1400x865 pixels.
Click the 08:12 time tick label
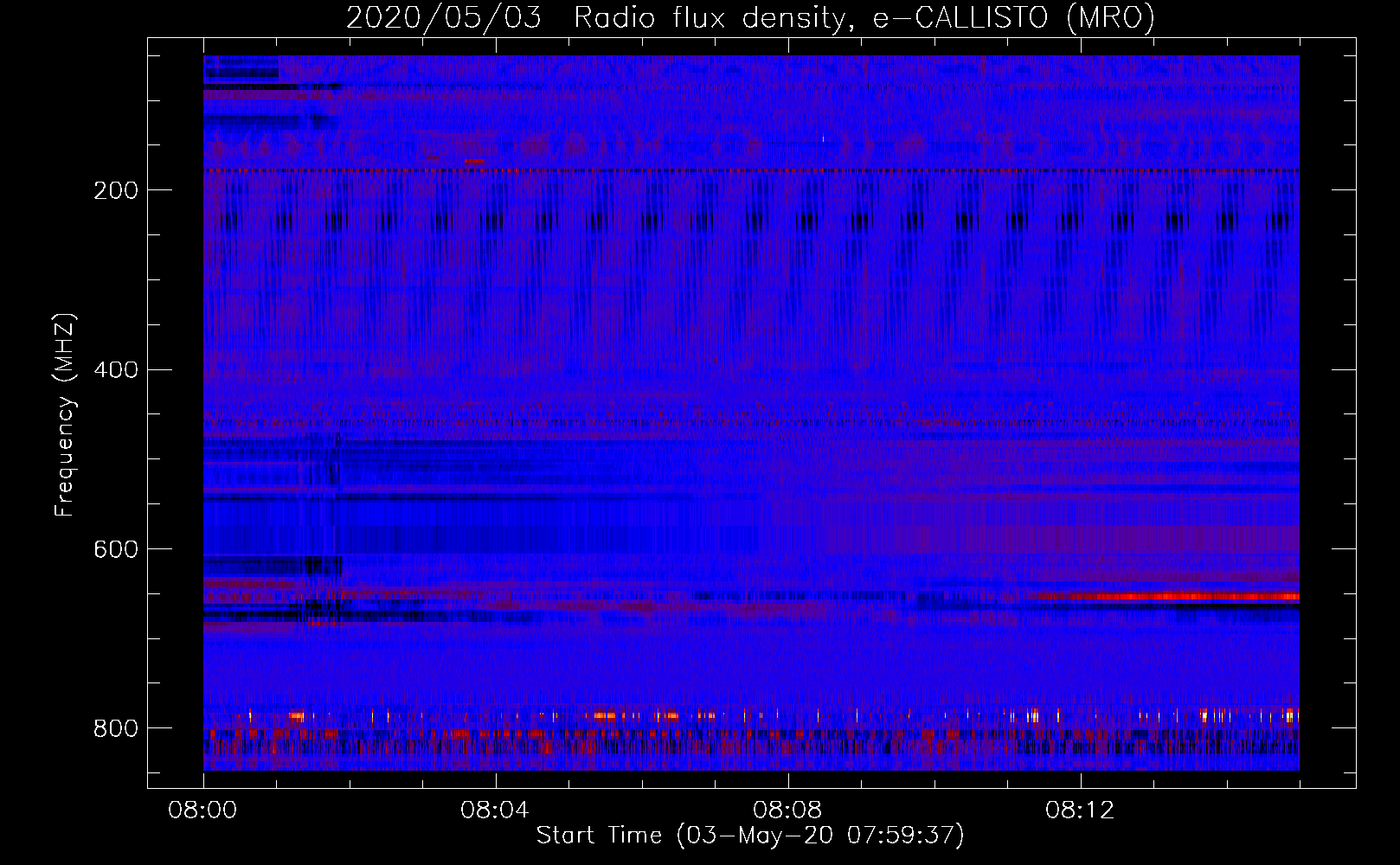coord(1080,811)
